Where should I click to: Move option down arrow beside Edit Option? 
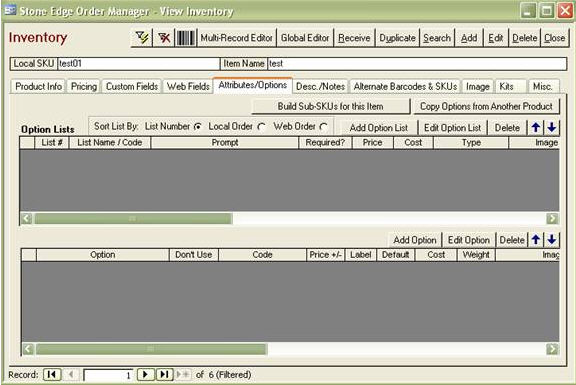coord(551,240)
